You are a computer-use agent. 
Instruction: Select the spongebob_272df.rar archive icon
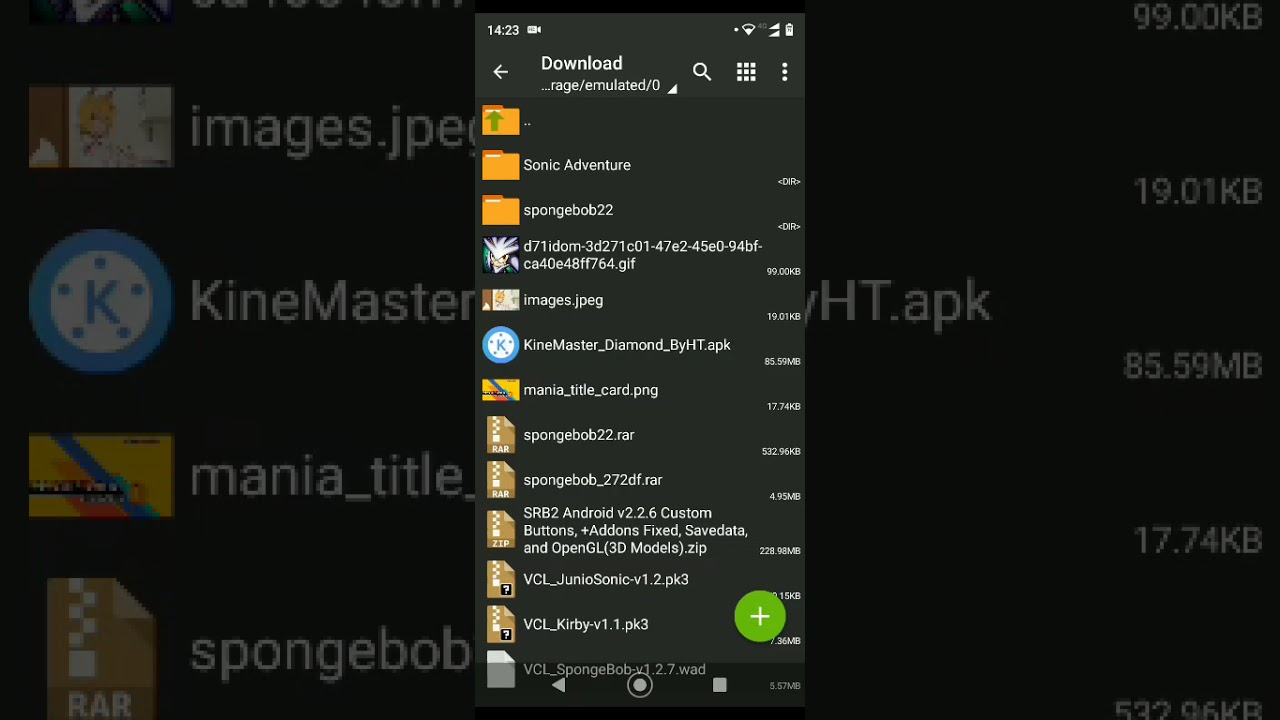501,480
